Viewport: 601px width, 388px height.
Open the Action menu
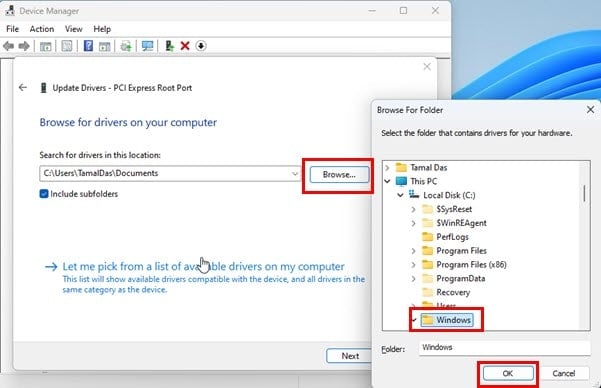(x=42, y=29)
